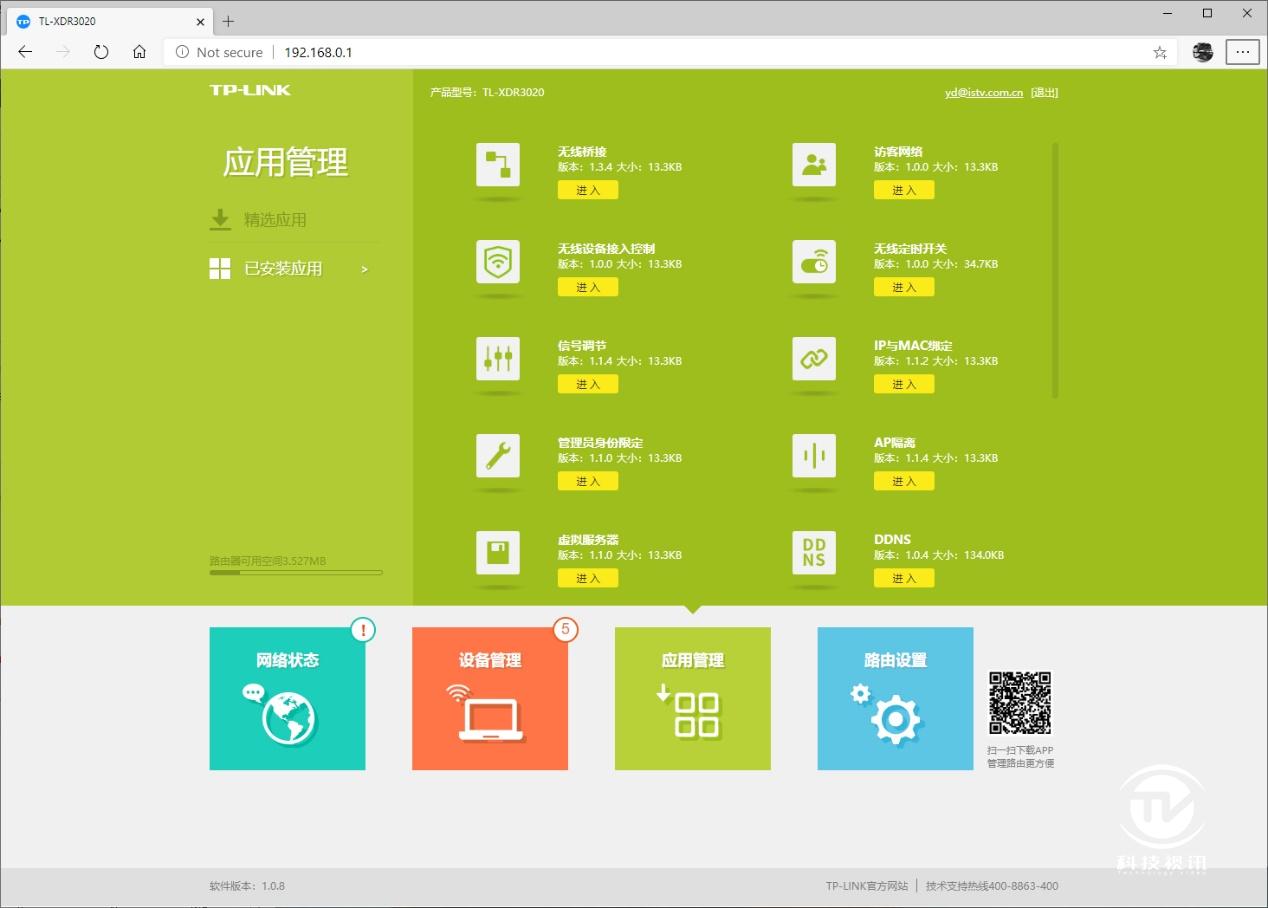Click the 管理员身份限定 wrench icon

coord(497,457)
